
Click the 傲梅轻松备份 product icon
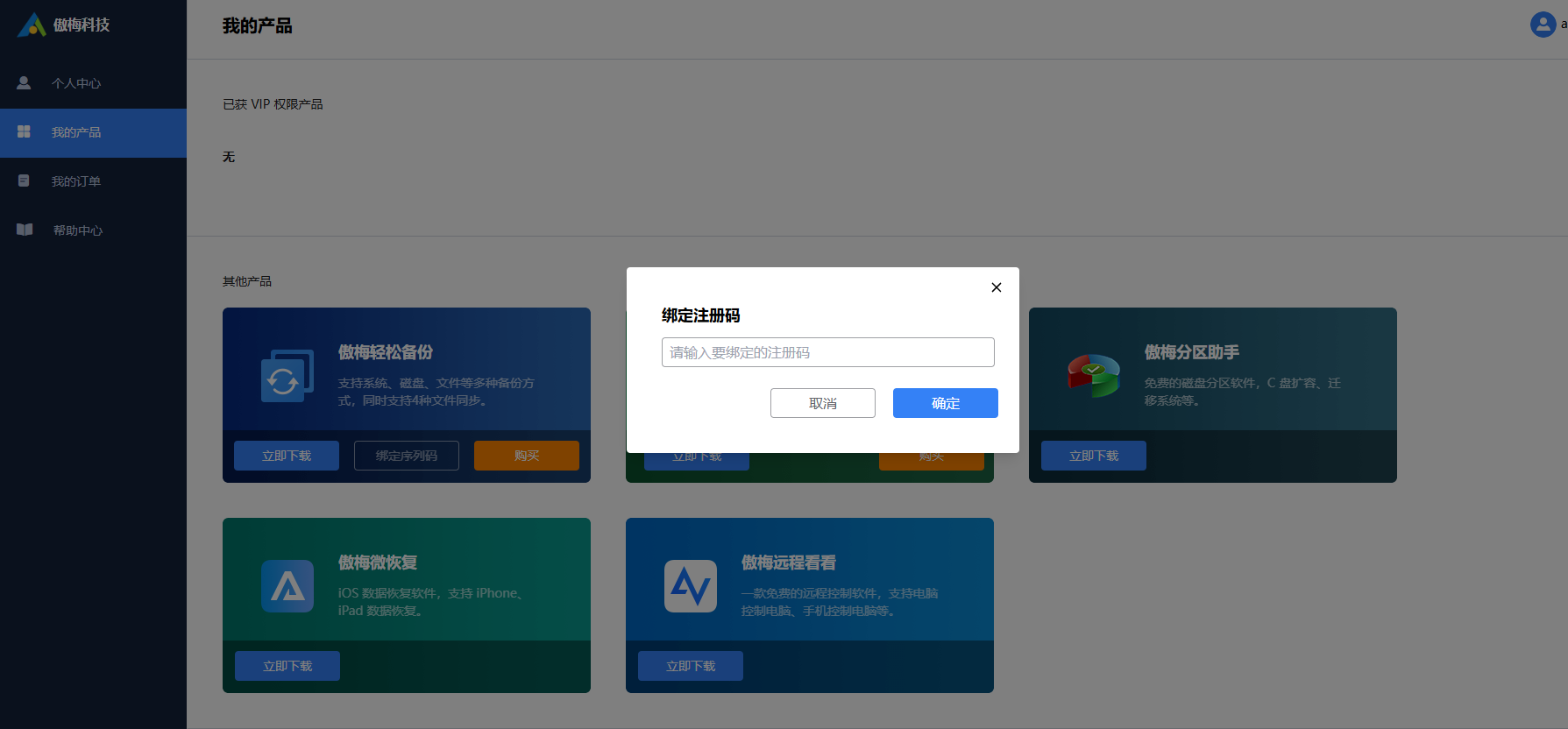[287, 376]
